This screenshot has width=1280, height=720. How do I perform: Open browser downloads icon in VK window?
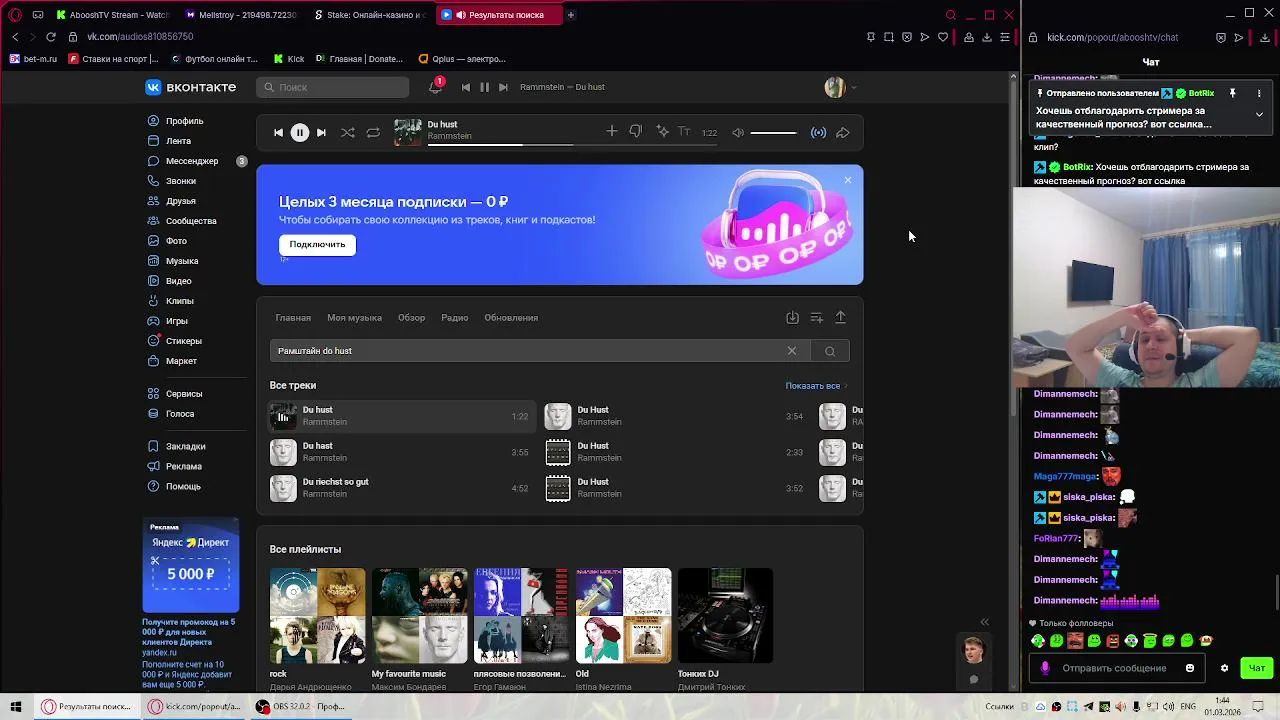click(987, 37)
